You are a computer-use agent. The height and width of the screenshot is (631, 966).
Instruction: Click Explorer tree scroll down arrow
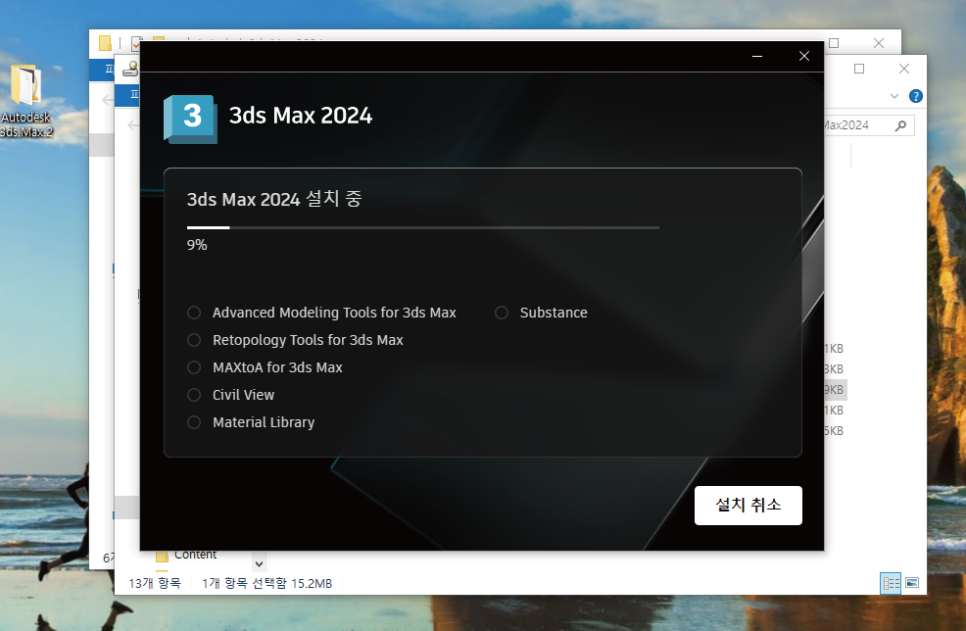259,563
